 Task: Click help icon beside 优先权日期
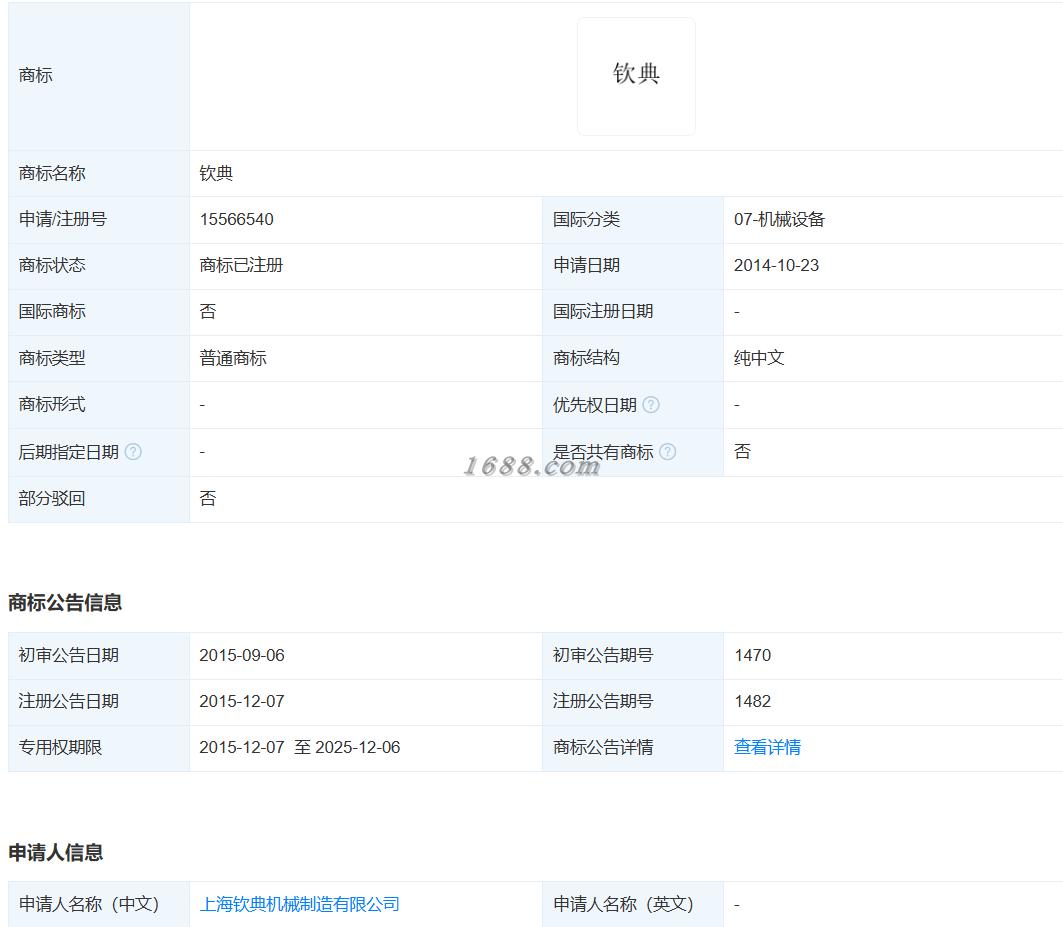(x=651, y=405)
